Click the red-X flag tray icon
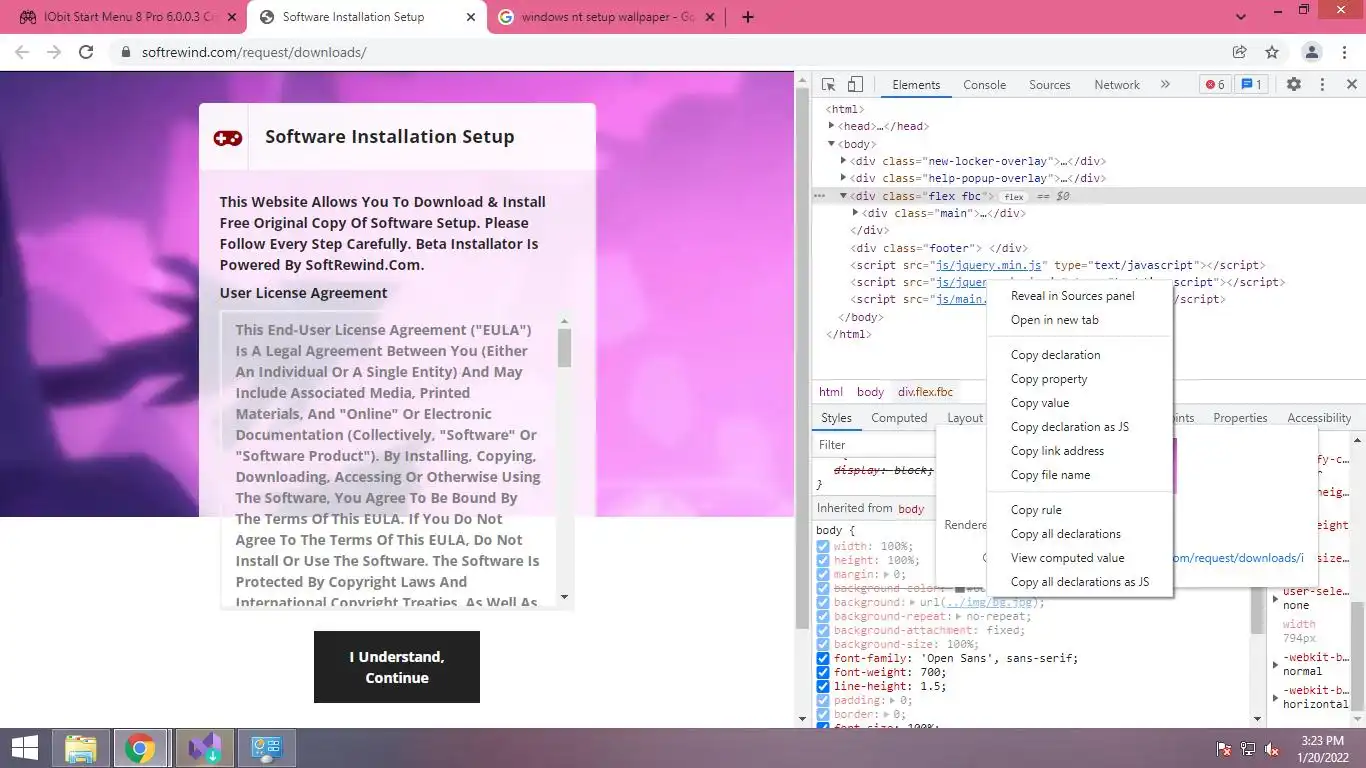1366x768 pixels. pos(1223,749)
